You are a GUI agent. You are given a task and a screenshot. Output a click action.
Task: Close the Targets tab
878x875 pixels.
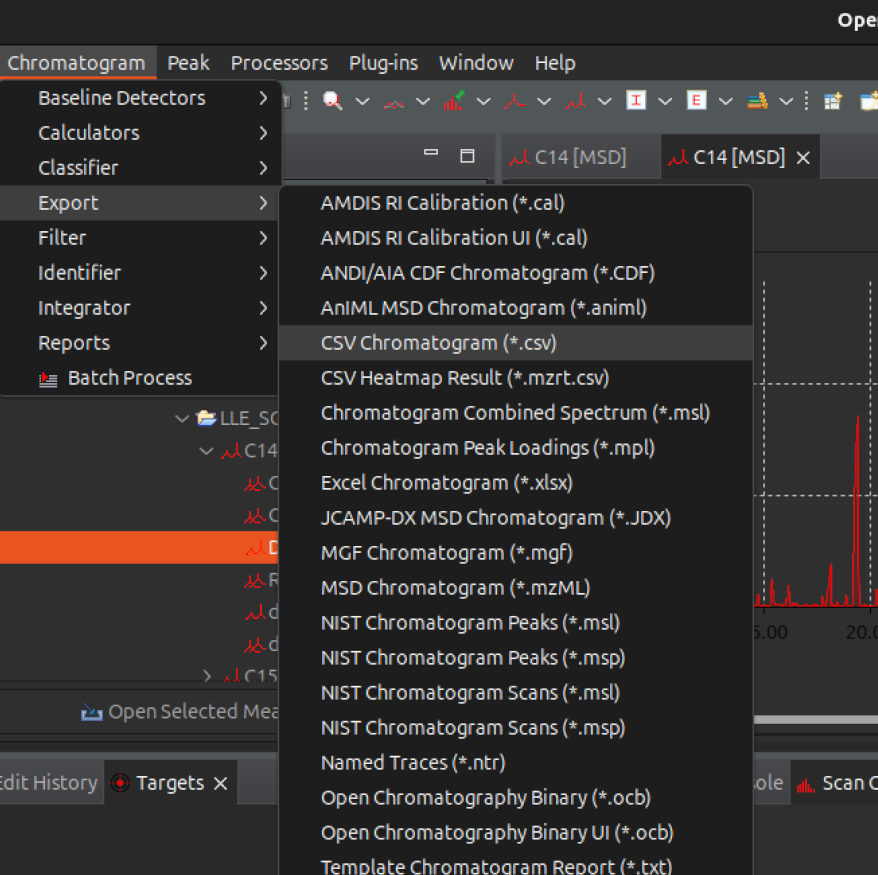tap(220, 783)
